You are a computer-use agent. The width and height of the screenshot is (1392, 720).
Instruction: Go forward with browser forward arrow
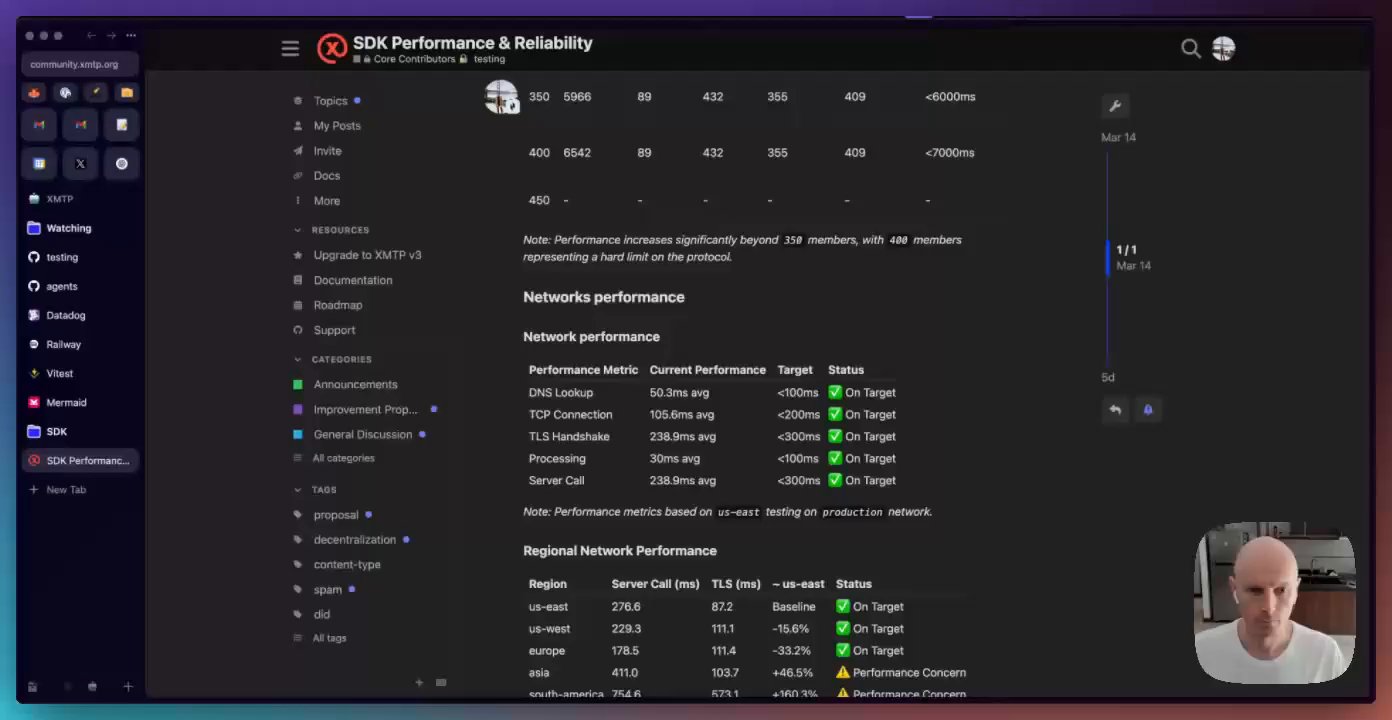111,35
